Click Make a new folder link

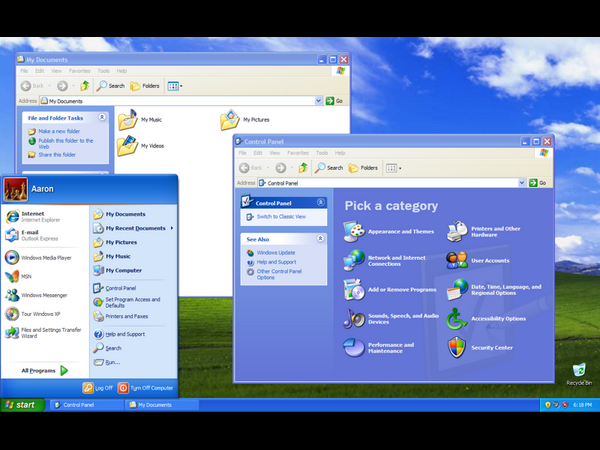[59, 131]
